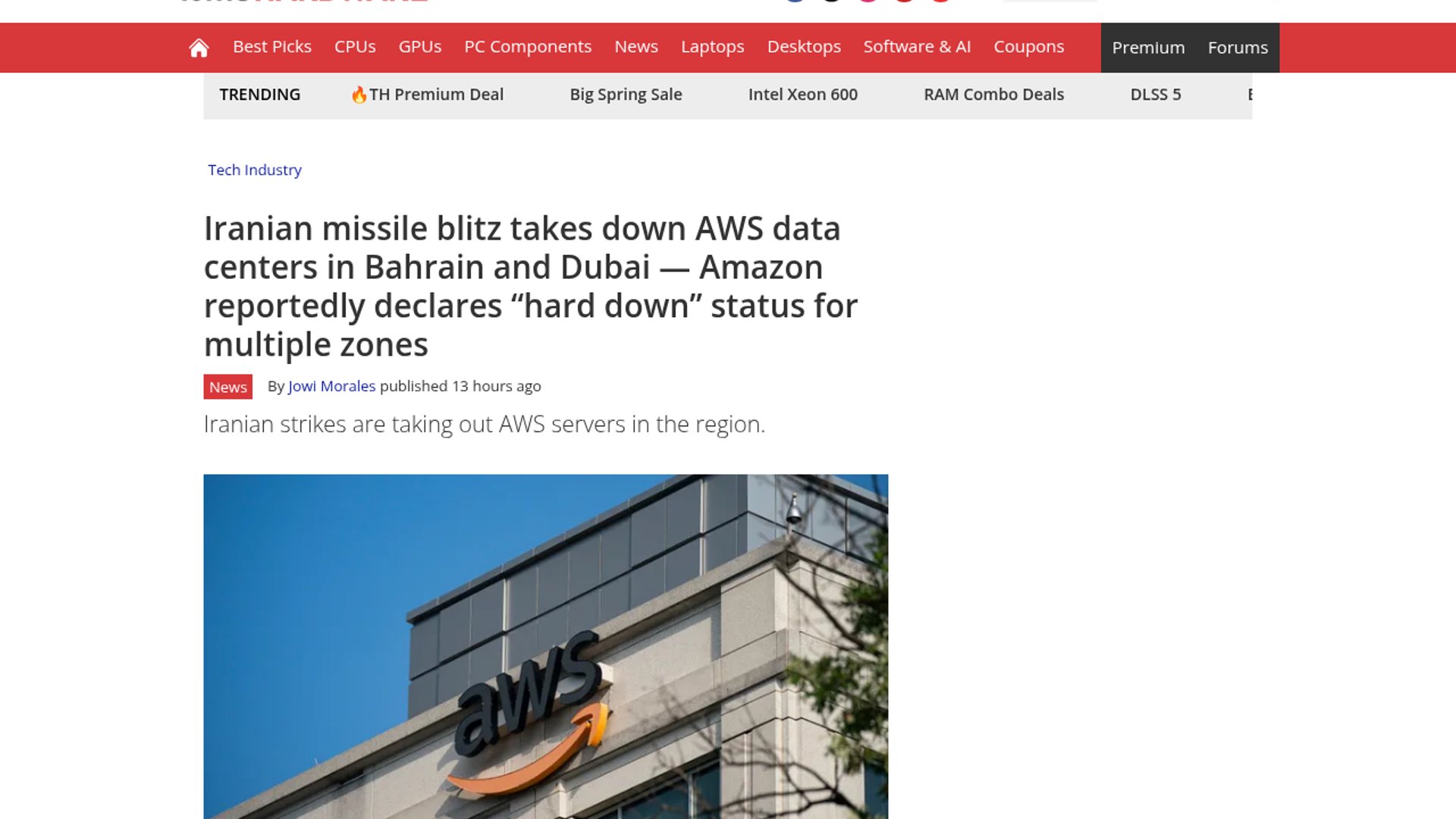Open the RAM Combo Deals trending link

coord(993,95)
